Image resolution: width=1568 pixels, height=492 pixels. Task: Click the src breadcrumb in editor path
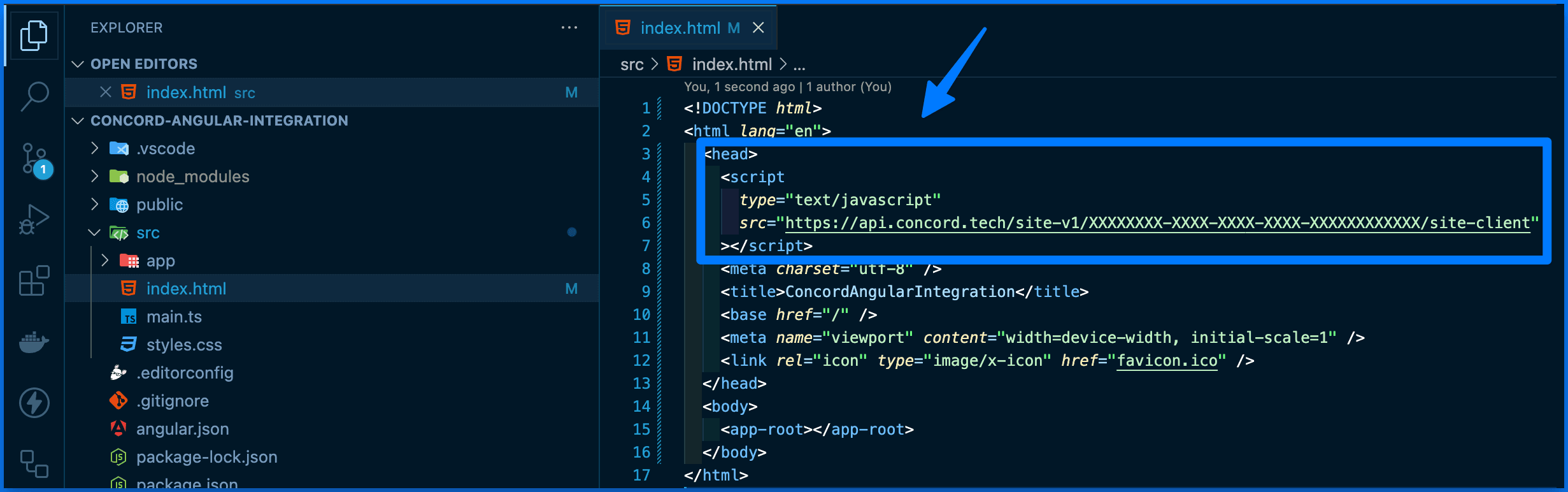(631, 64)
